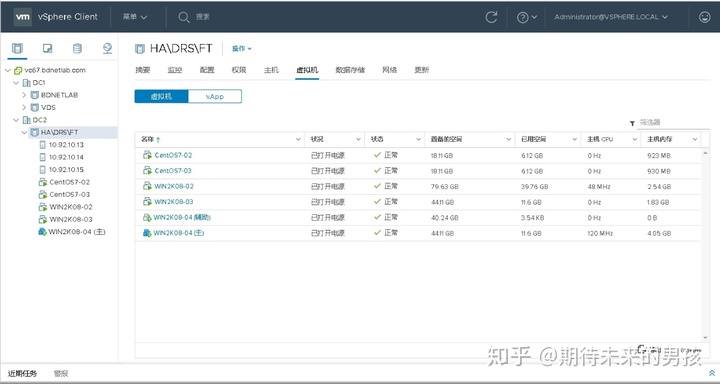This screenshot has height=385, width=720.
Task: Open the 近期任务 panel tab
Action: [22, 374]
